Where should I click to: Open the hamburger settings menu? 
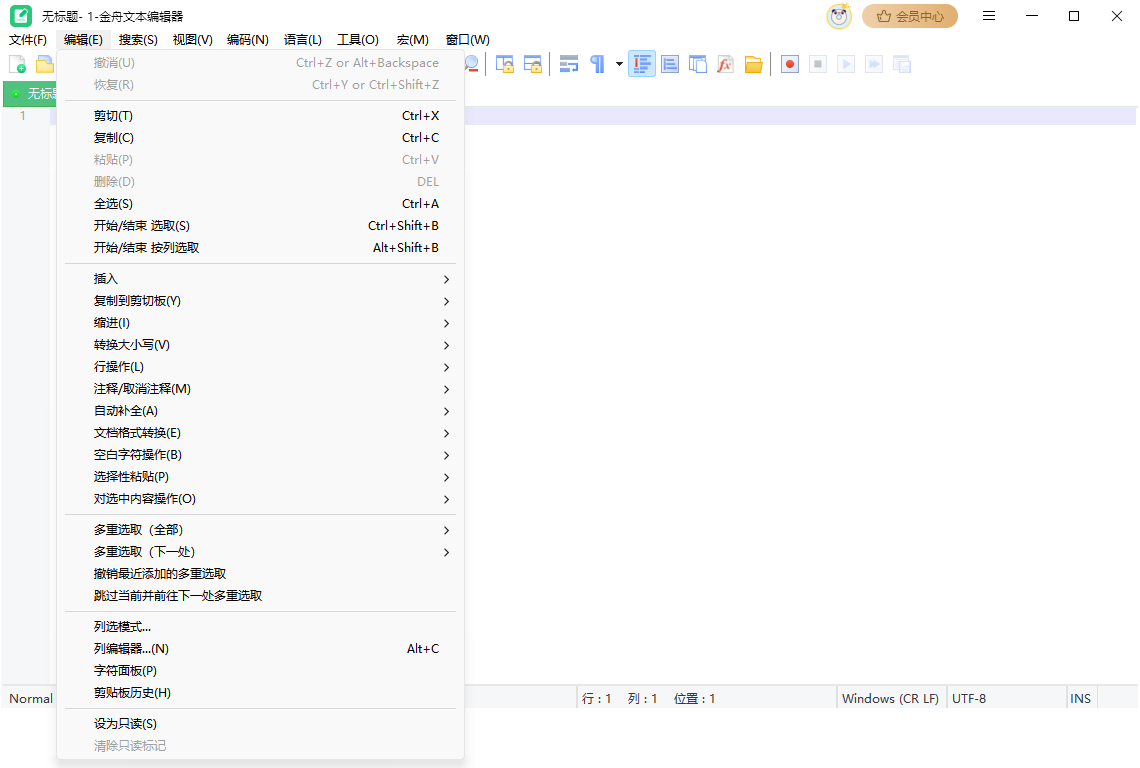point(989,16)
